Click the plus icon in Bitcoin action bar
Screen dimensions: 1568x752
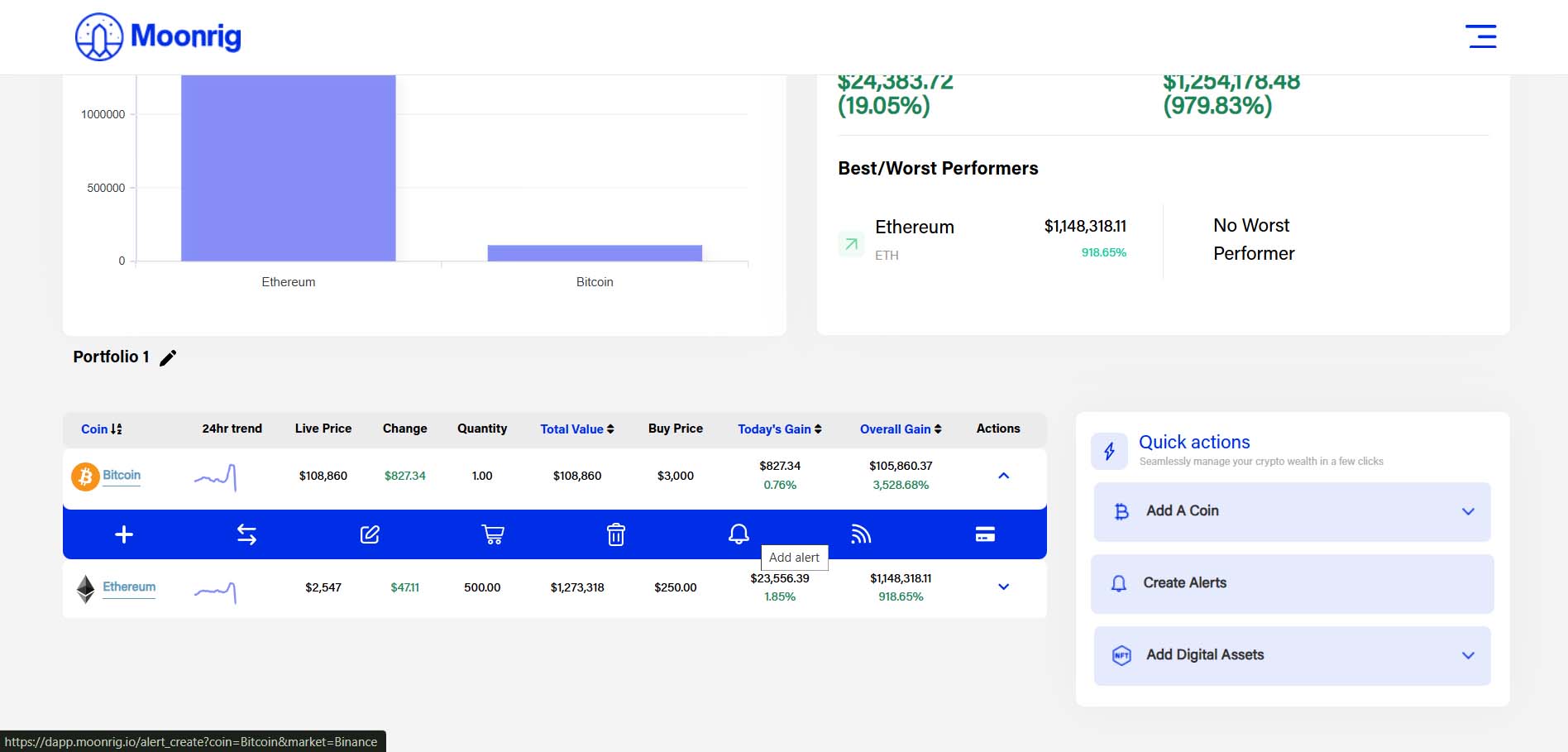click(x=124, y=534)
